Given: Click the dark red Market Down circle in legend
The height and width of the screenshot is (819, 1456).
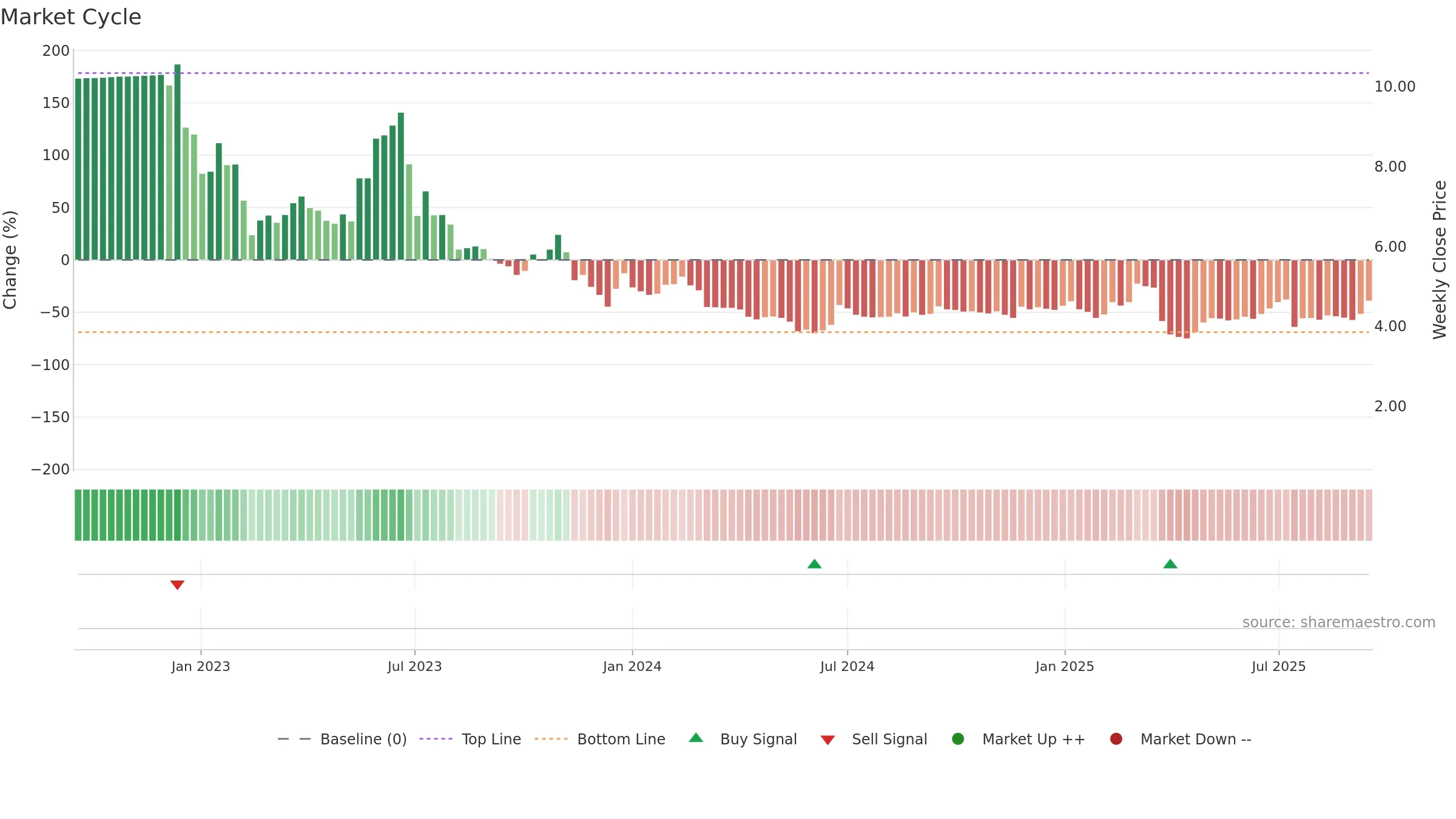Looking at the screenshot, I should [x=1116, y=739].
